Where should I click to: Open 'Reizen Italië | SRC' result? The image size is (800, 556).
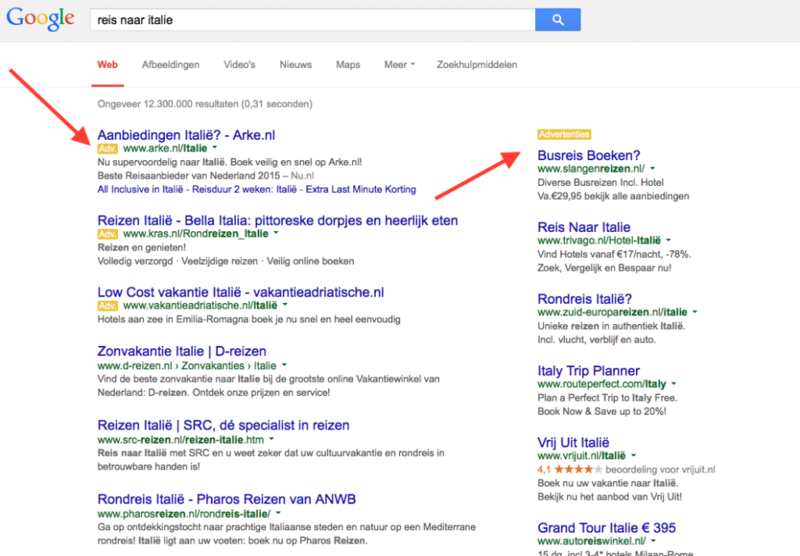(x=223, y=425)
